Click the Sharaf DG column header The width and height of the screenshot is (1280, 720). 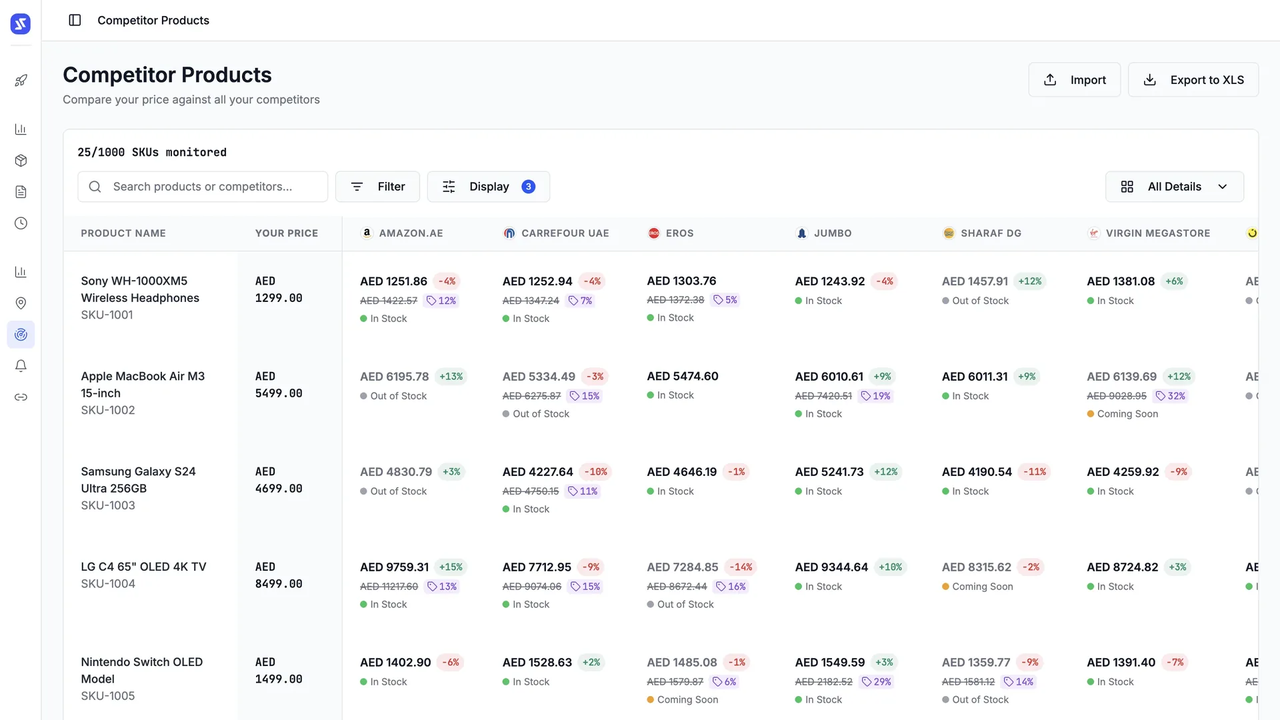click(982, 233)
